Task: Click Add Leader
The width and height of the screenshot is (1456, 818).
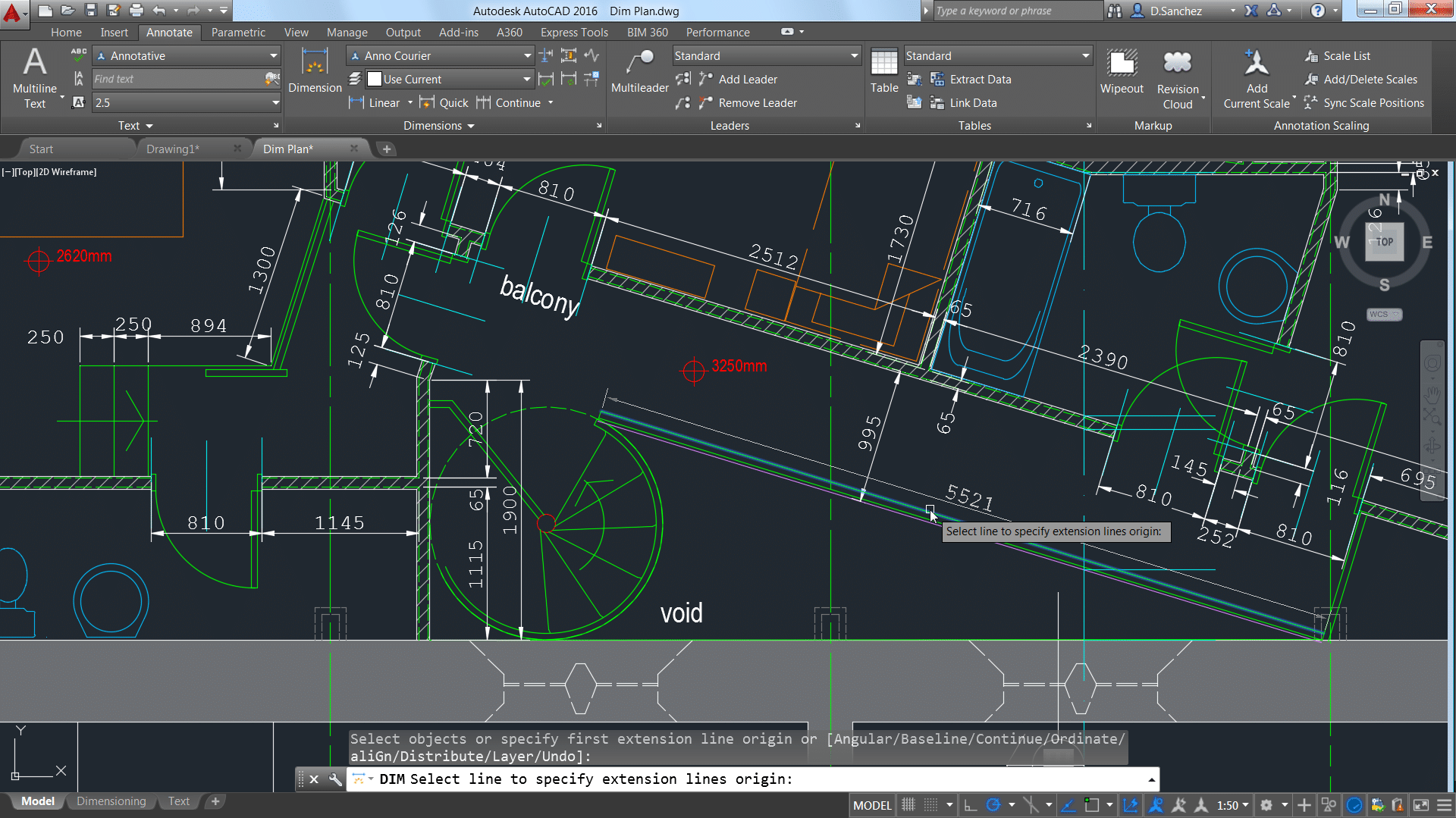Action: 738,79
